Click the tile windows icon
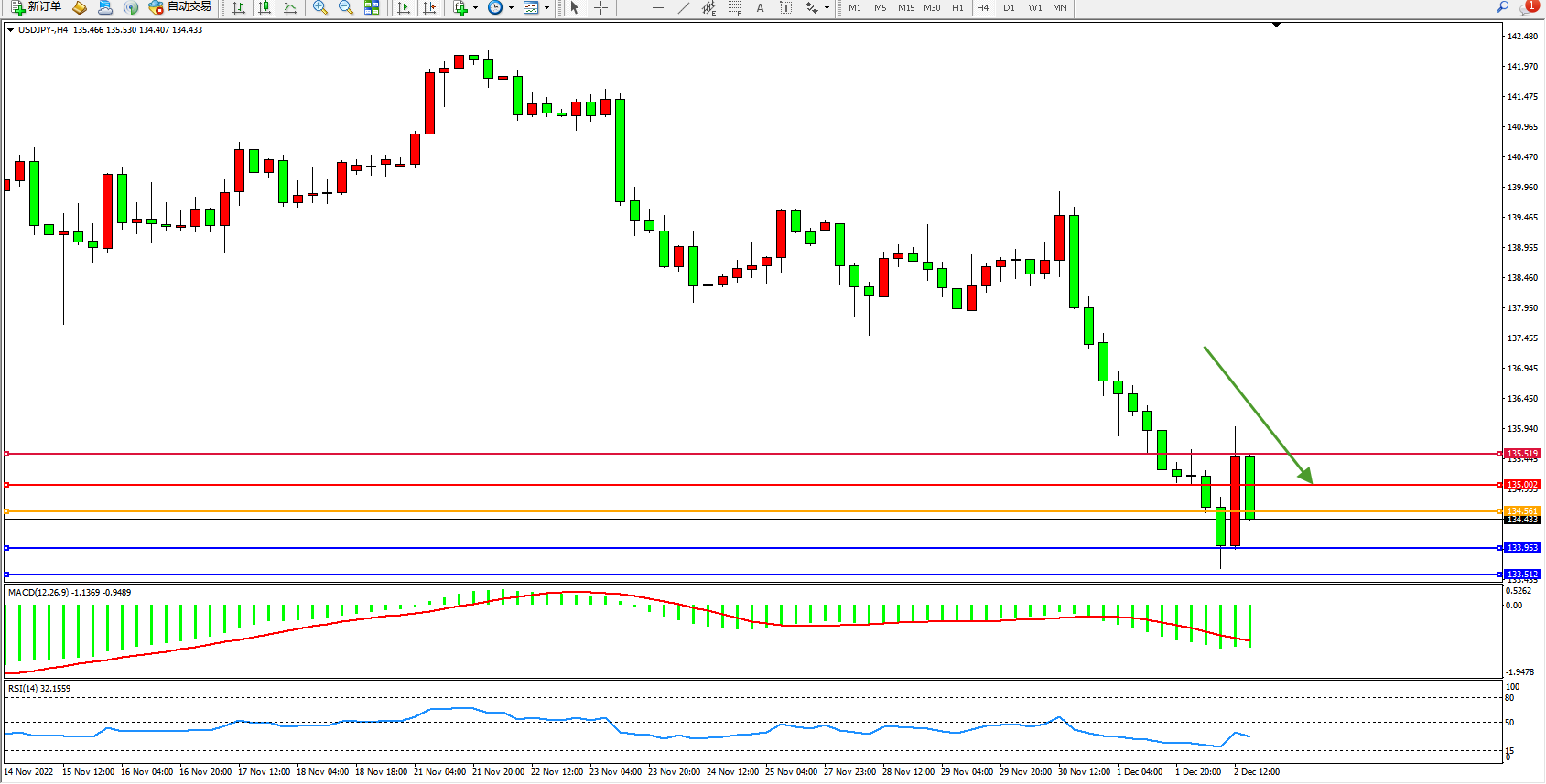The width and height of the screenshot is (1546, 784). click(x=372, y=7)
